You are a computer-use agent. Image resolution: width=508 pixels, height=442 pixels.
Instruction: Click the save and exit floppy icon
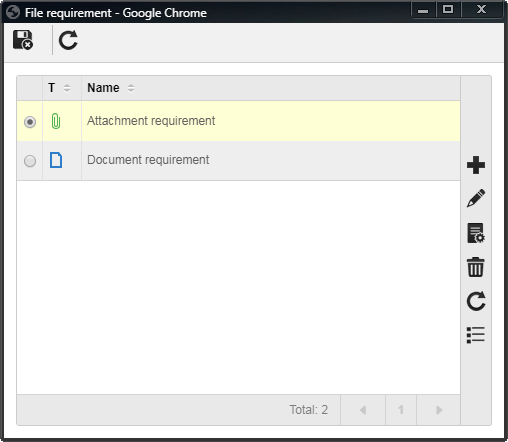coord(23,40)
